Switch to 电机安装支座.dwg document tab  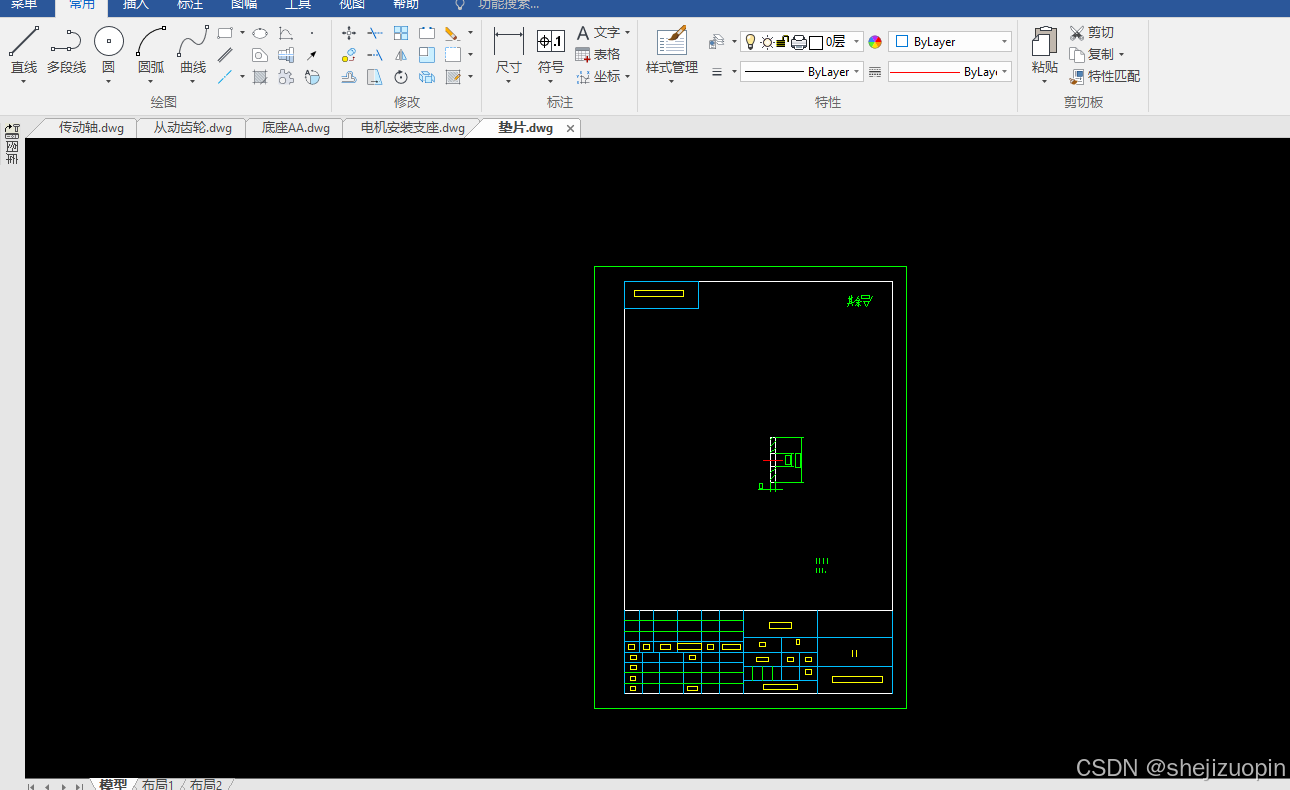412,128
